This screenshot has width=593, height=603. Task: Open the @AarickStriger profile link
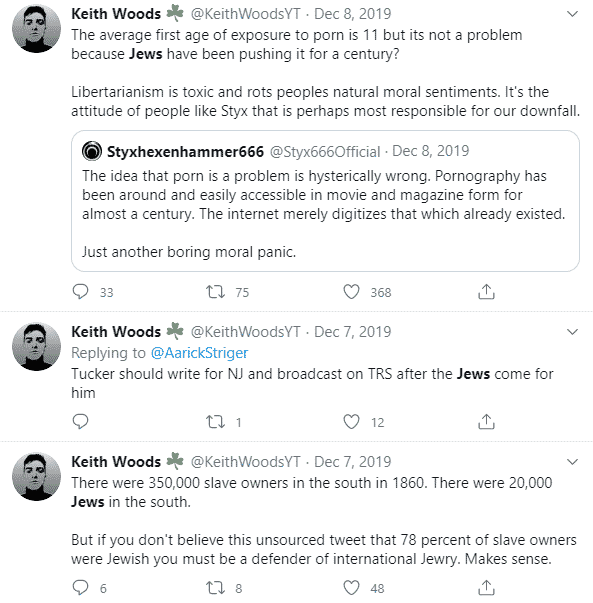click(x=199, y=353)
